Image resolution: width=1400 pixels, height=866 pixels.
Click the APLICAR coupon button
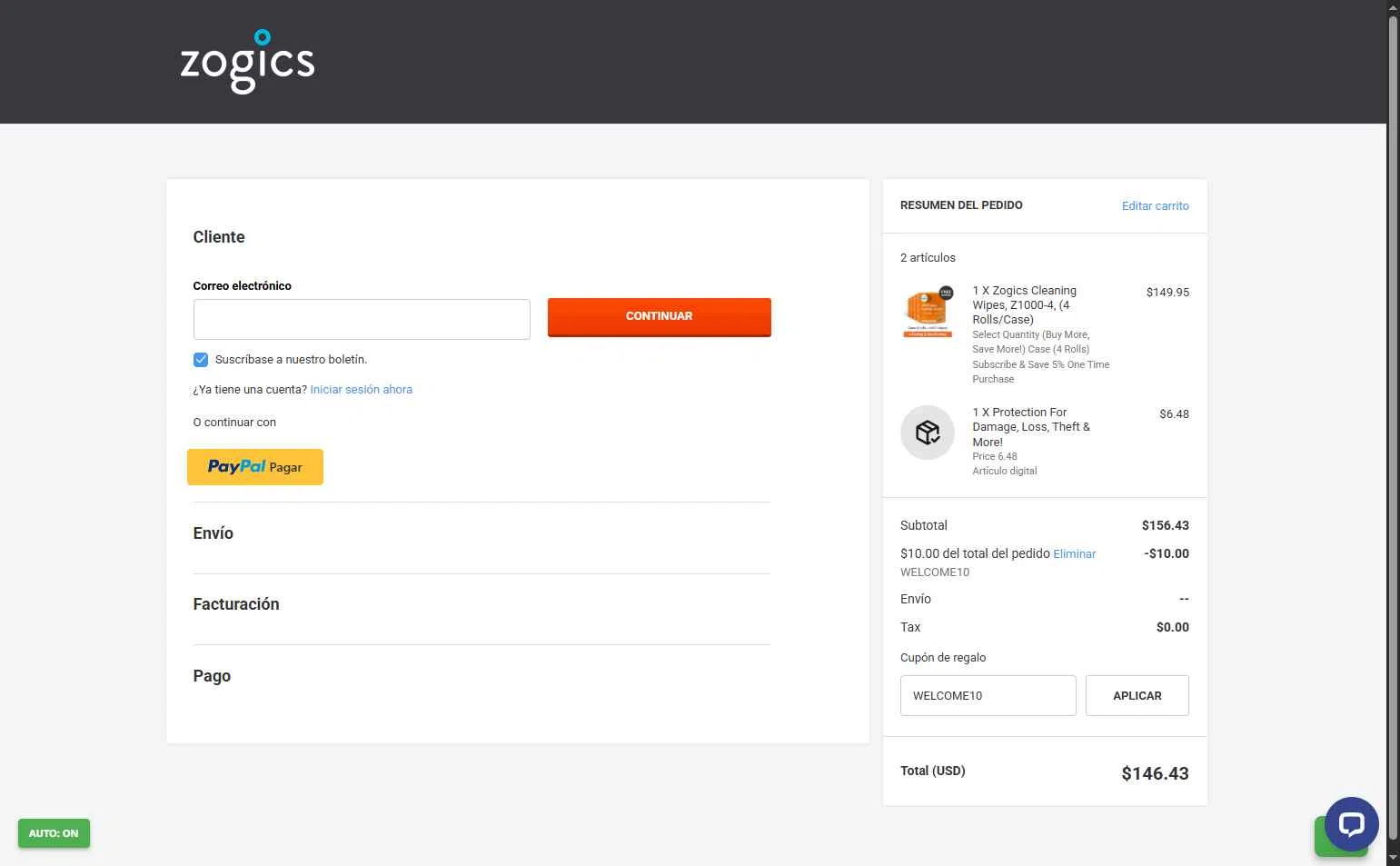[x=1137, y=695]
